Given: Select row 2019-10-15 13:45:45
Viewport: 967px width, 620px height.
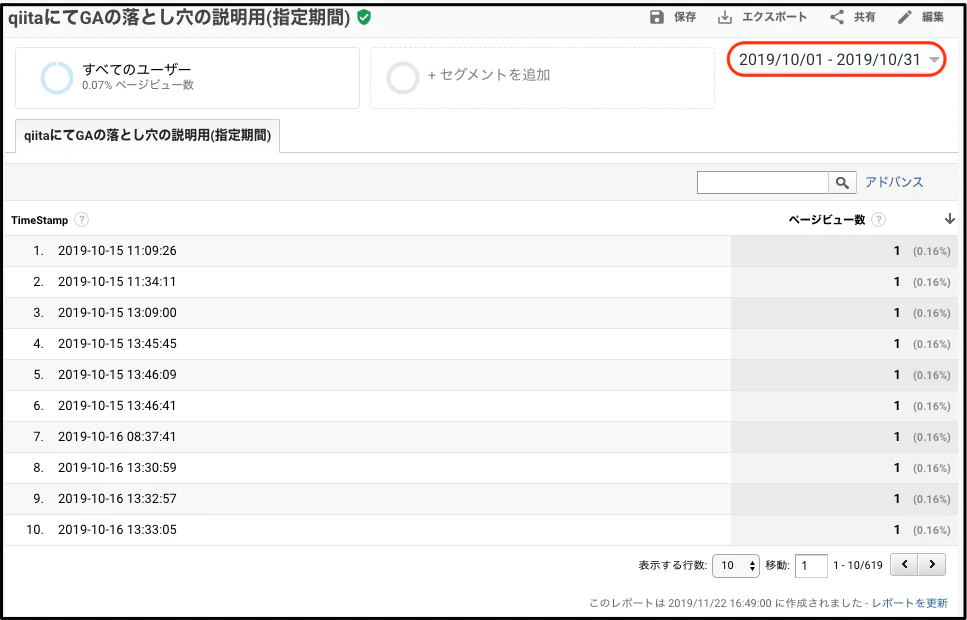Looking at the screenshot, I should click(x=481, y=344).
